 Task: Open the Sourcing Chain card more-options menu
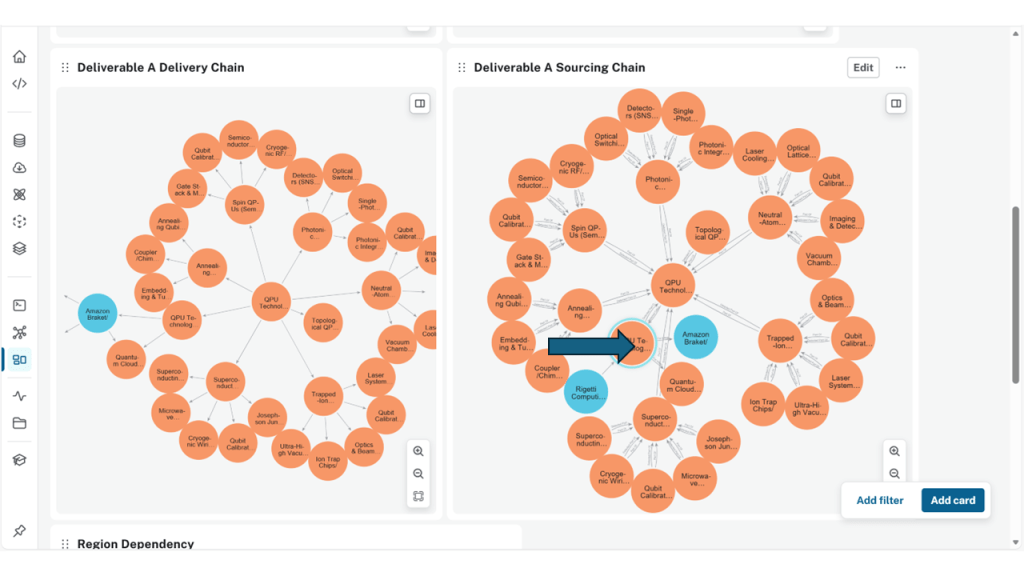coord(900,68)
